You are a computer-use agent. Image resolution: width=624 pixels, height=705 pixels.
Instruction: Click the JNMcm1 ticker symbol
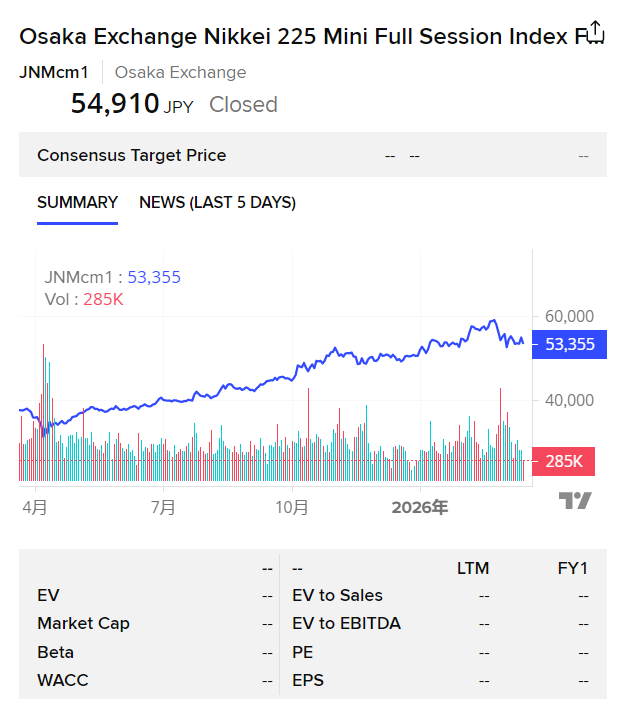click(54, 72)
